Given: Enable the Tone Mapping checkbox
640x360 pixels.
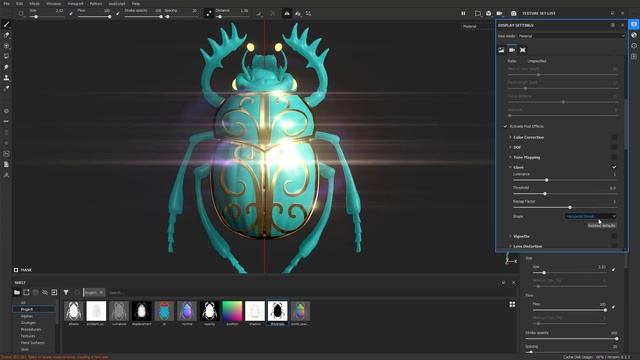Looking at the screenshot, I should point(614,157).
